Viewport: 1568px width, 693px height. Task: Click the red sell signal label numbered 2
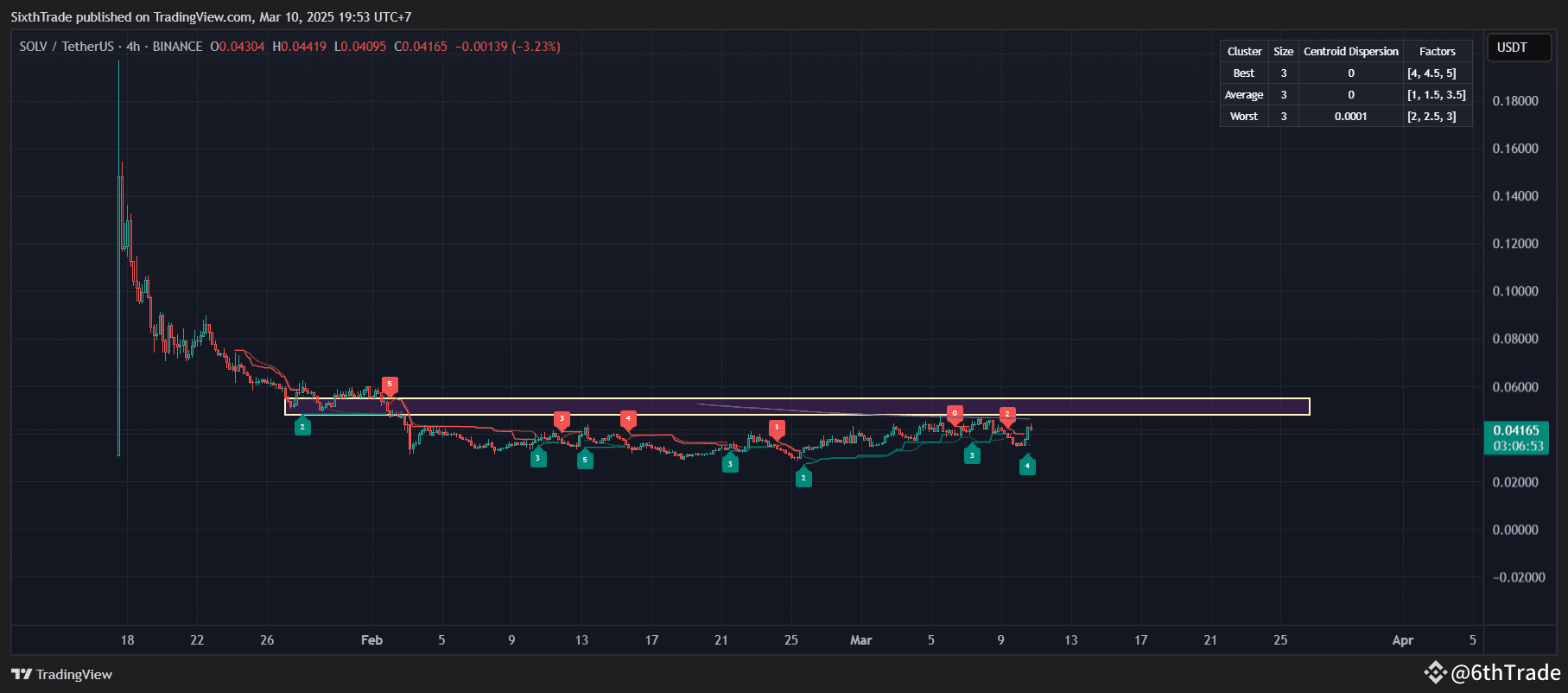[x=1007, y=415]
